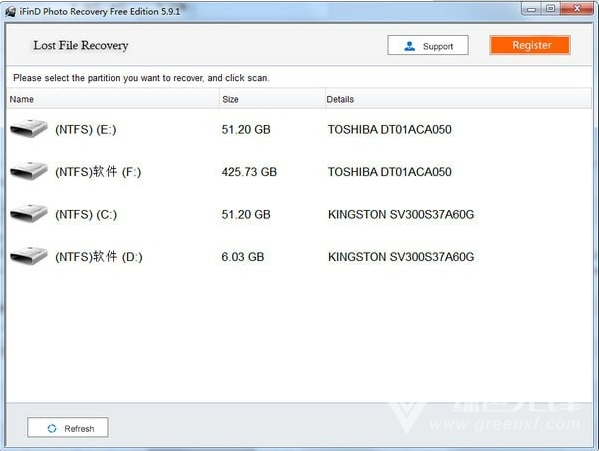Click the drive icon for partition D:
This screenshot has width=599, height=451.
click(x=29, y=256)
